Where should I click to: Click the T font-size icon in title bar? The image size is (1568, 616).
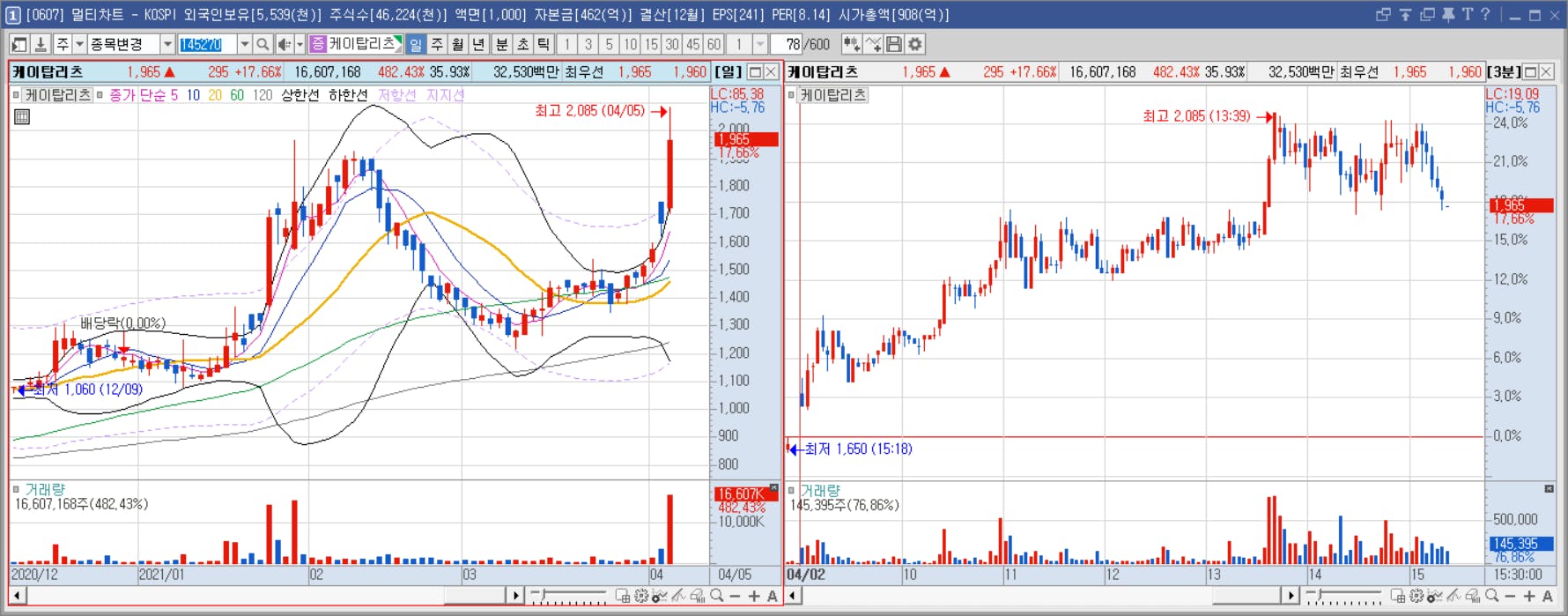click(x=1467, y=14)
